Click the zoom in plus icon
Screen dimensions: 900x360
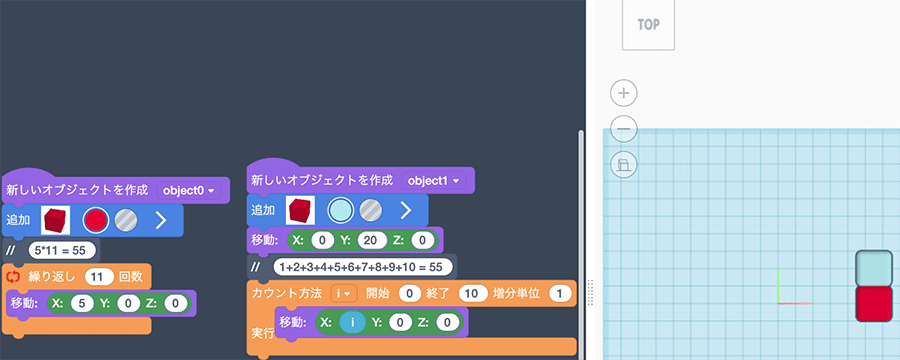click(624, 93)
